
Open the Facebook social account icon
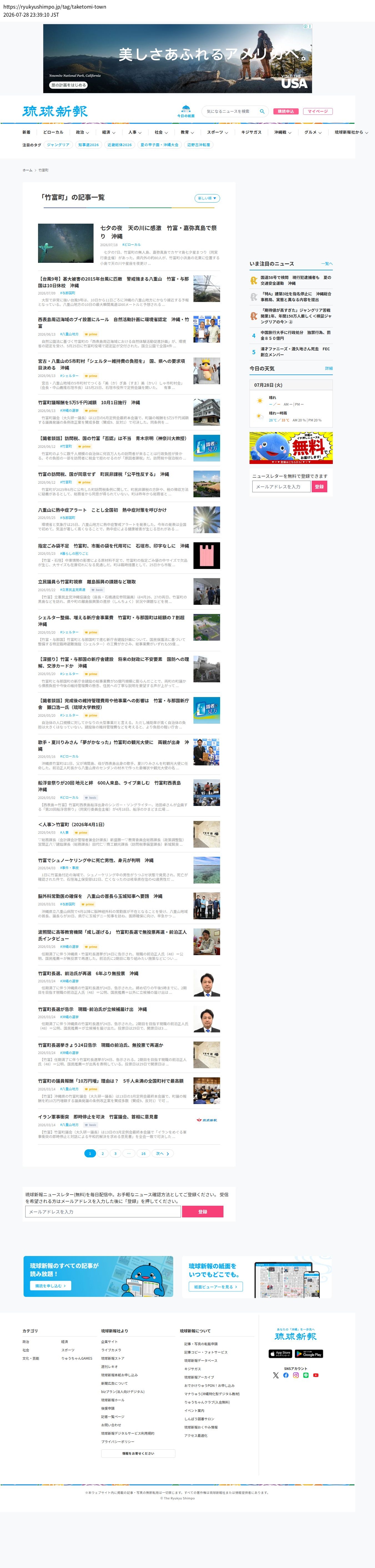click(x=286, y=1375)
